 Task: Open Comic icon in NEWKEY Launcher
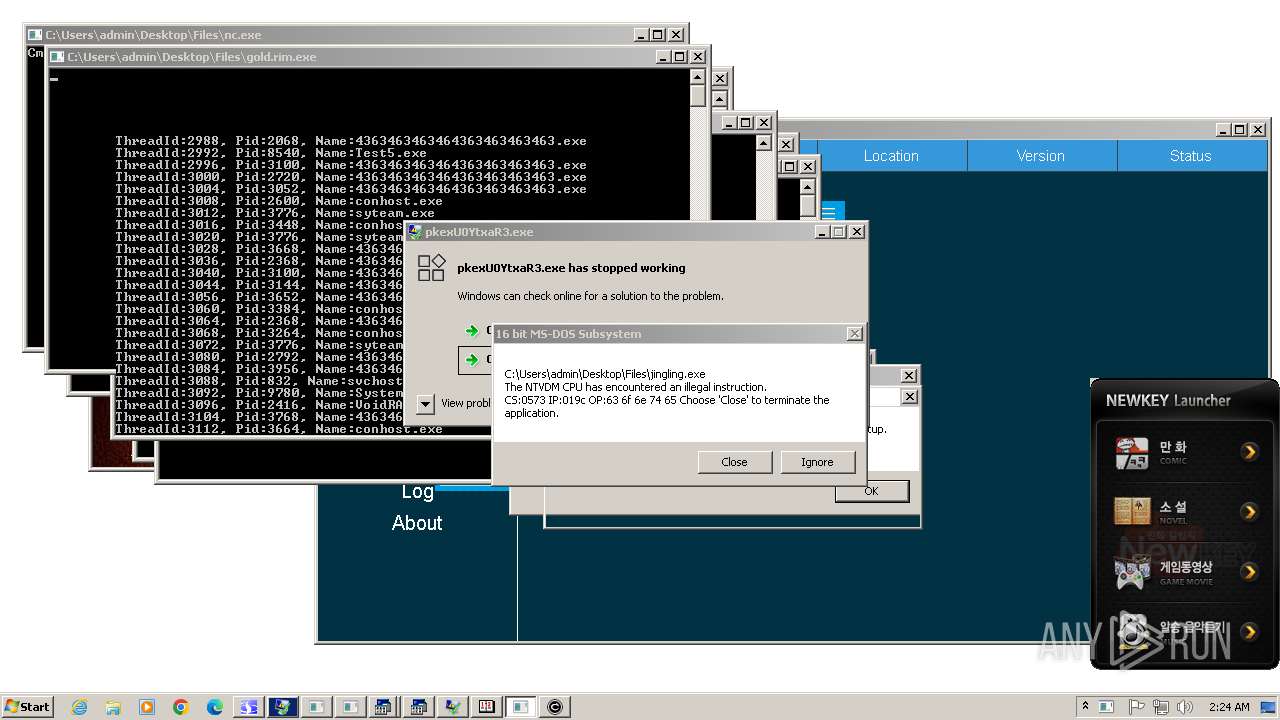[1132, 453]
